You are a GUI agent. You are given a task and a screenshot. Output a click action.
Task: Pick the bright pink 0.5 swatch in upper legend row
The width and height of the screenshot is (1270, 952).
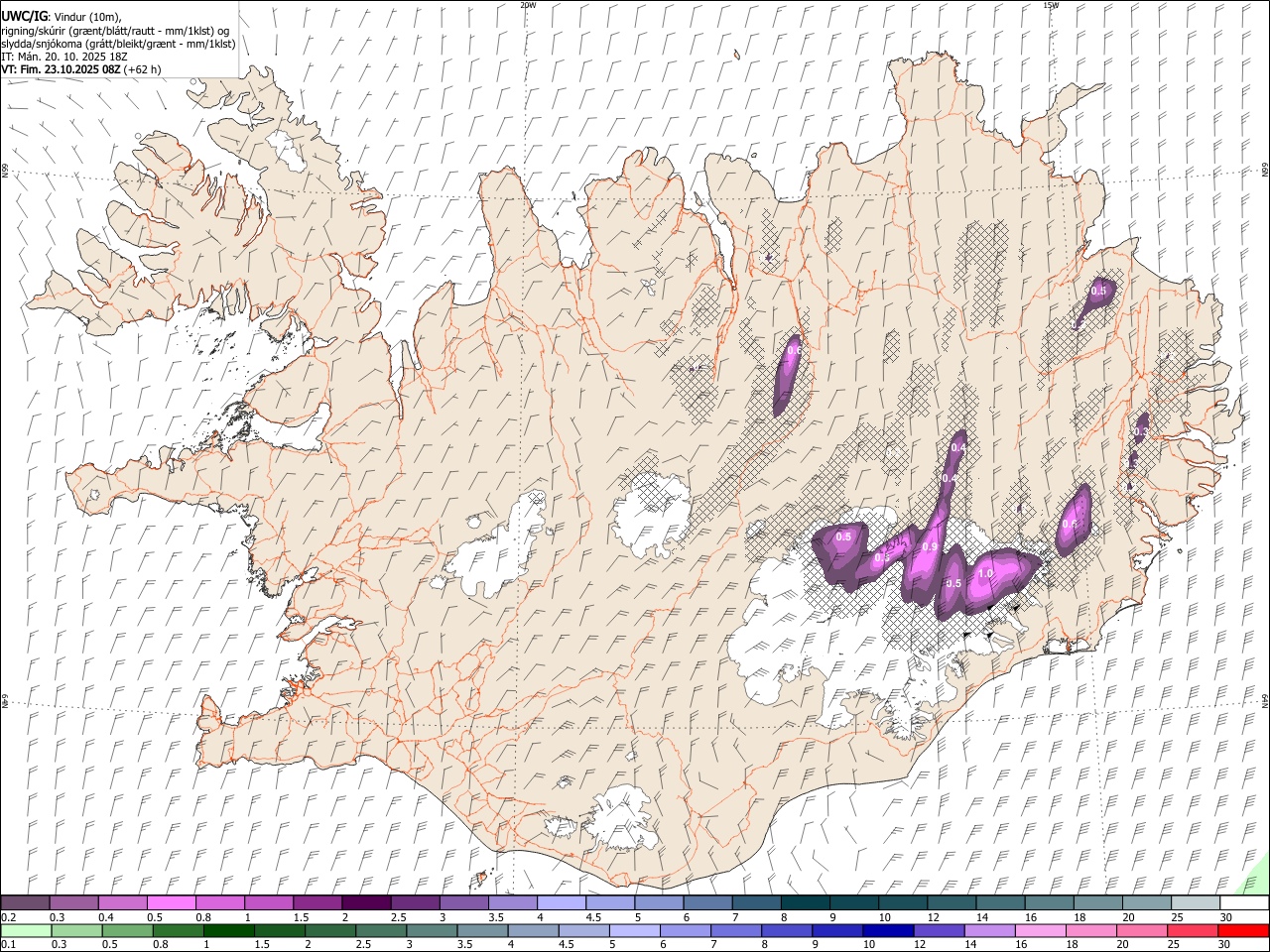[171, 903]
